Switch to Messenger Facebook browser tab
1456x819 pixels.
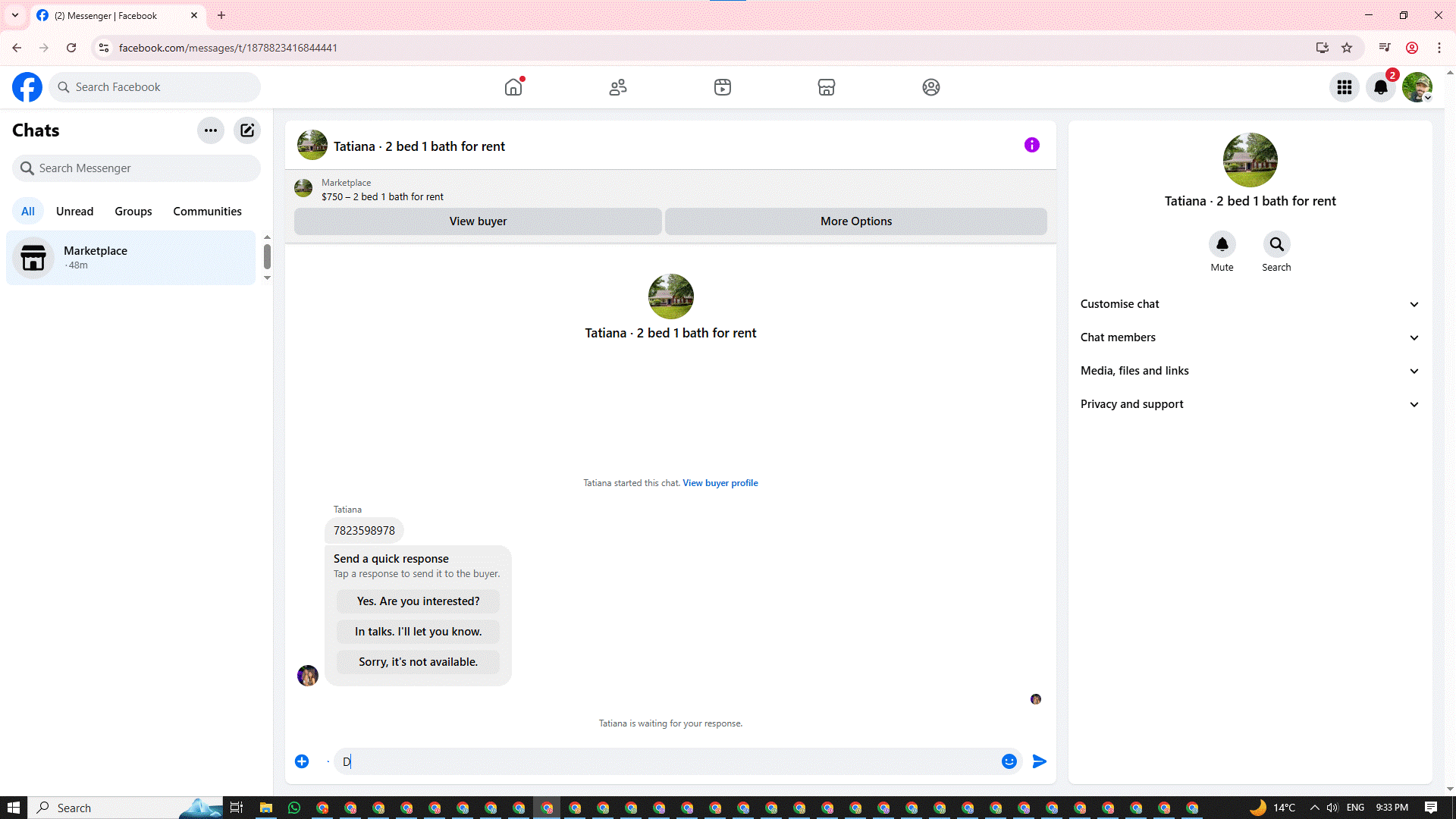[118, 15]
